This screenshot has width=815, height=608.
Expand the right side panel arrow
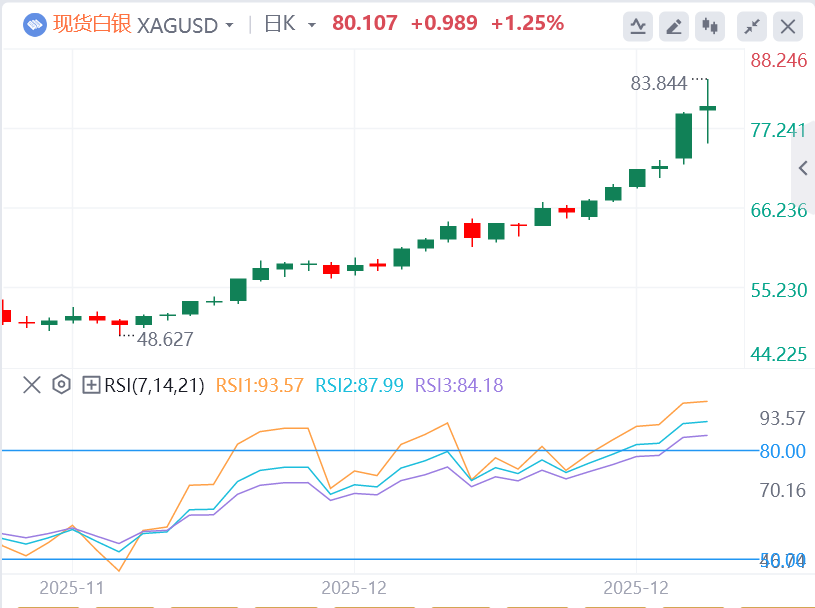pos(803,169)
